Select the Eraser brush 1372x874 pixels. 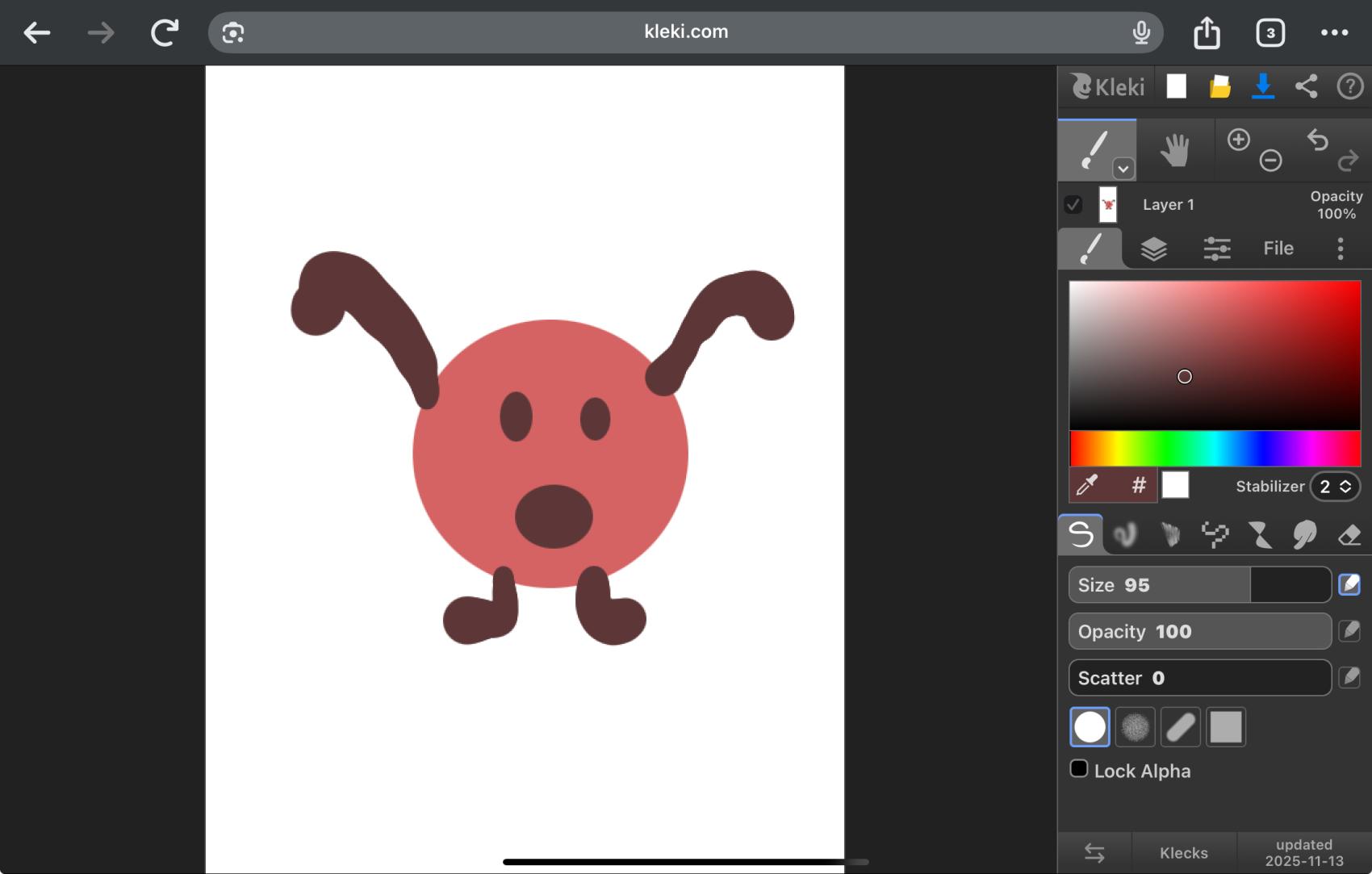pos(1349,534)
